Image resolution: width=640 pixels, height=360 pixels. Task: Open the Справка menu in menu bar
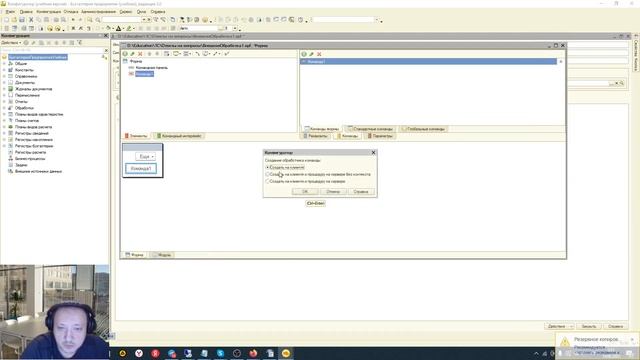tap(158, 12)
